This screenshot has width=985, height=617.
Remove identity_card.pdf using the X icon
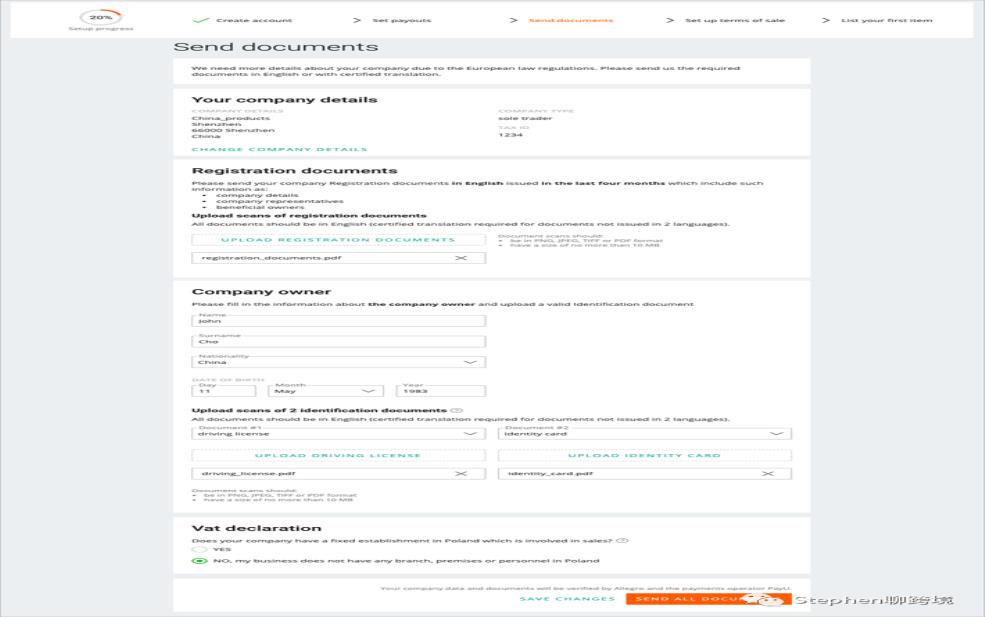click(x=768, y=474)
